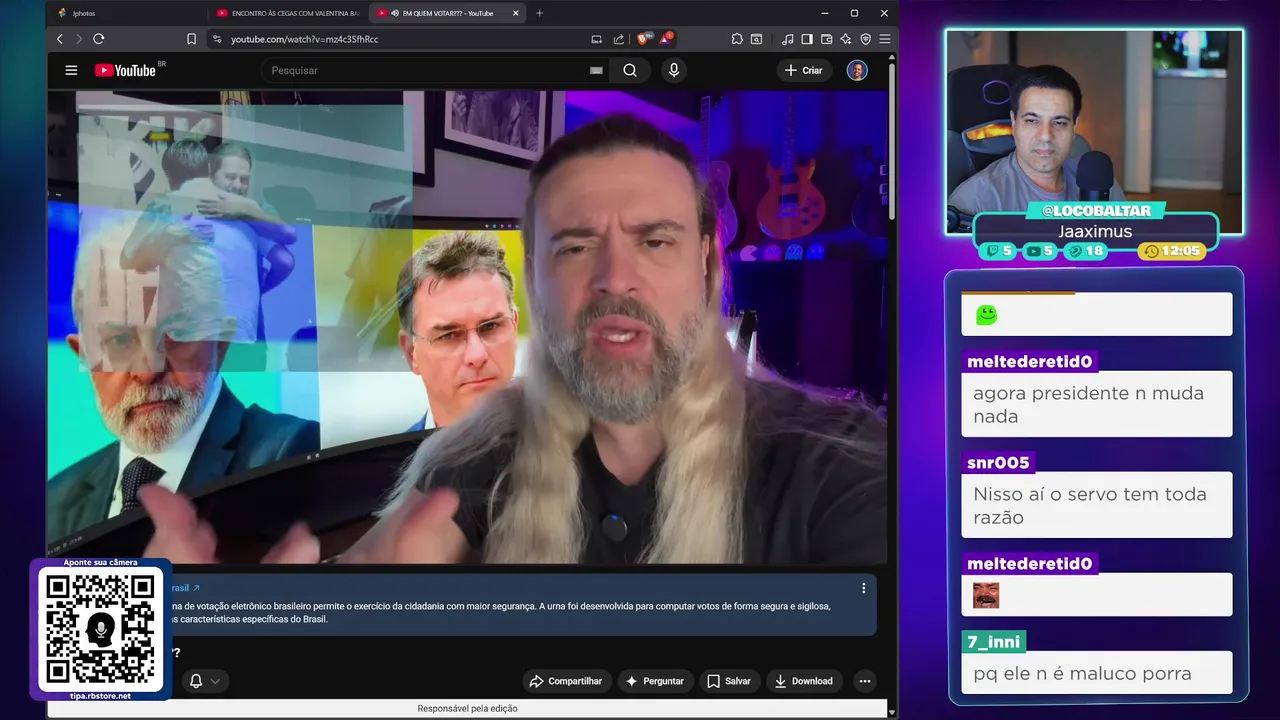Open the browser main menu icon
1280x720 pixels.
[x=884, y=39]
